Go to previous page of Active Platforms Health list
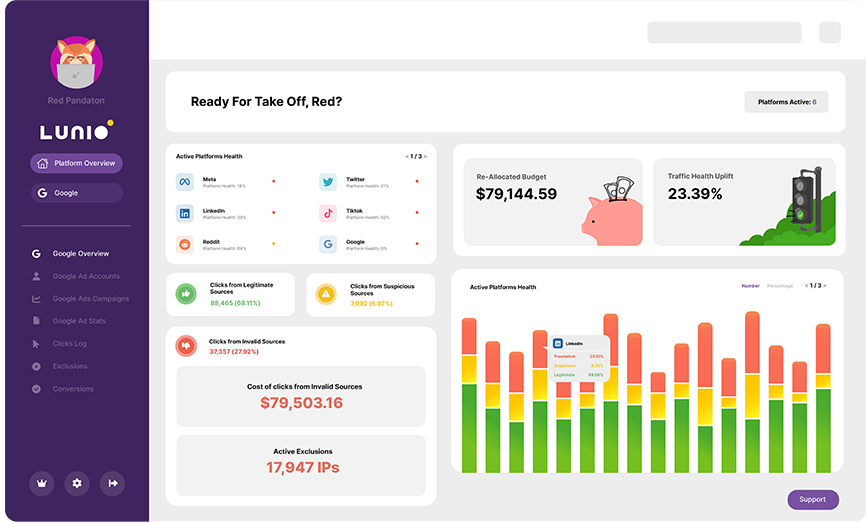This screenshot has height=523, width=867. 407,156
